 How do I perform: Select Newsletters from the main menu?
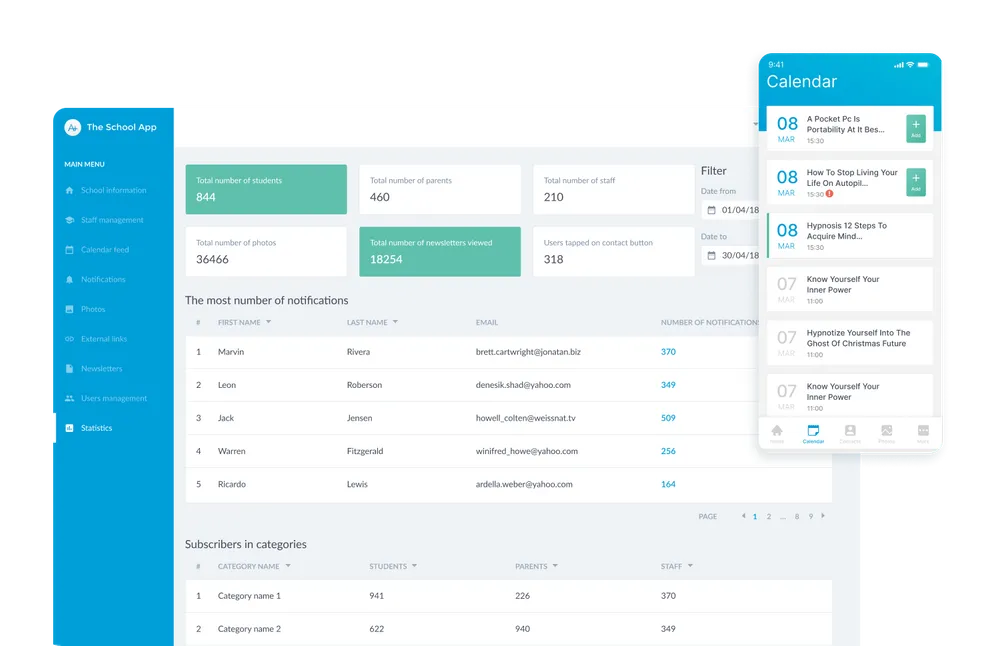[x=101, y=369]
